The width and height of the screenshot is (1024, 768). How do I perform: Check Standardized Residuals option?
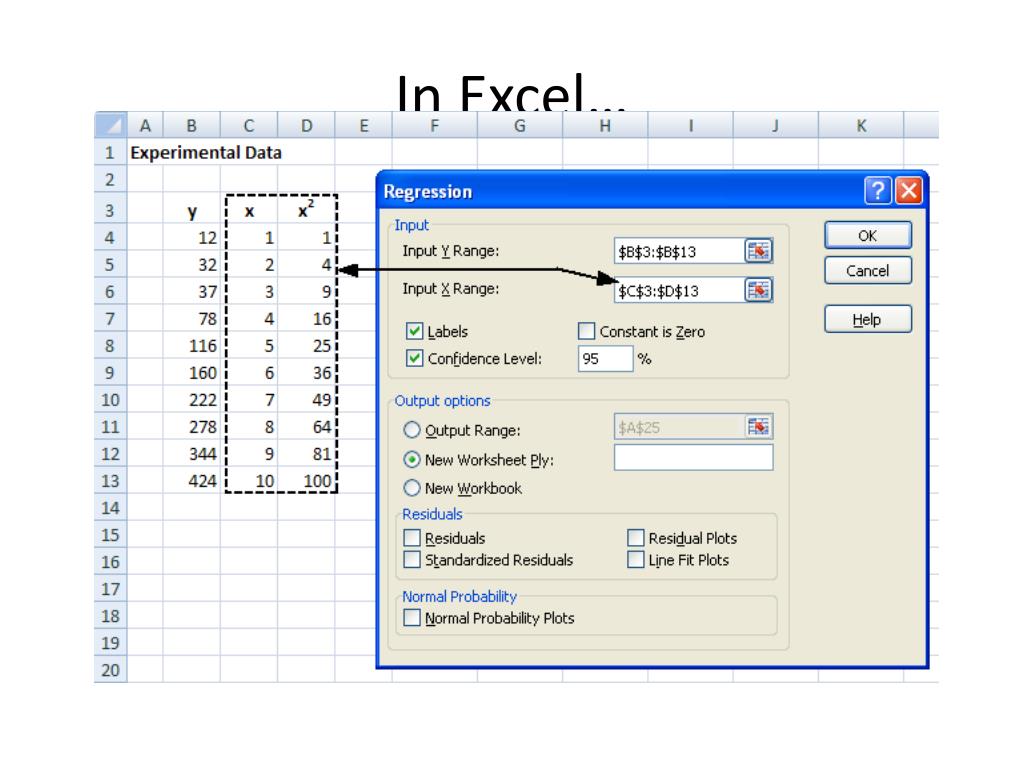coord(412,560)
